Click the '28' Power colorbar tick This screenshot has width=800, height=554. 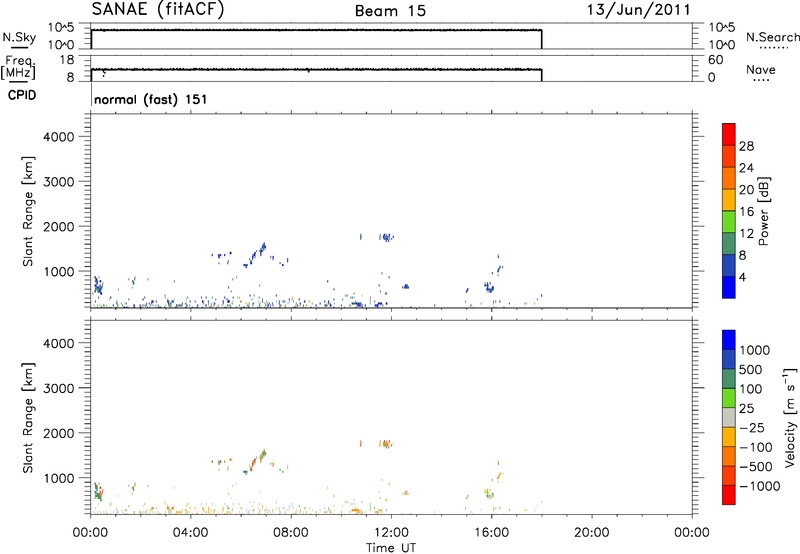click(746, 146)
